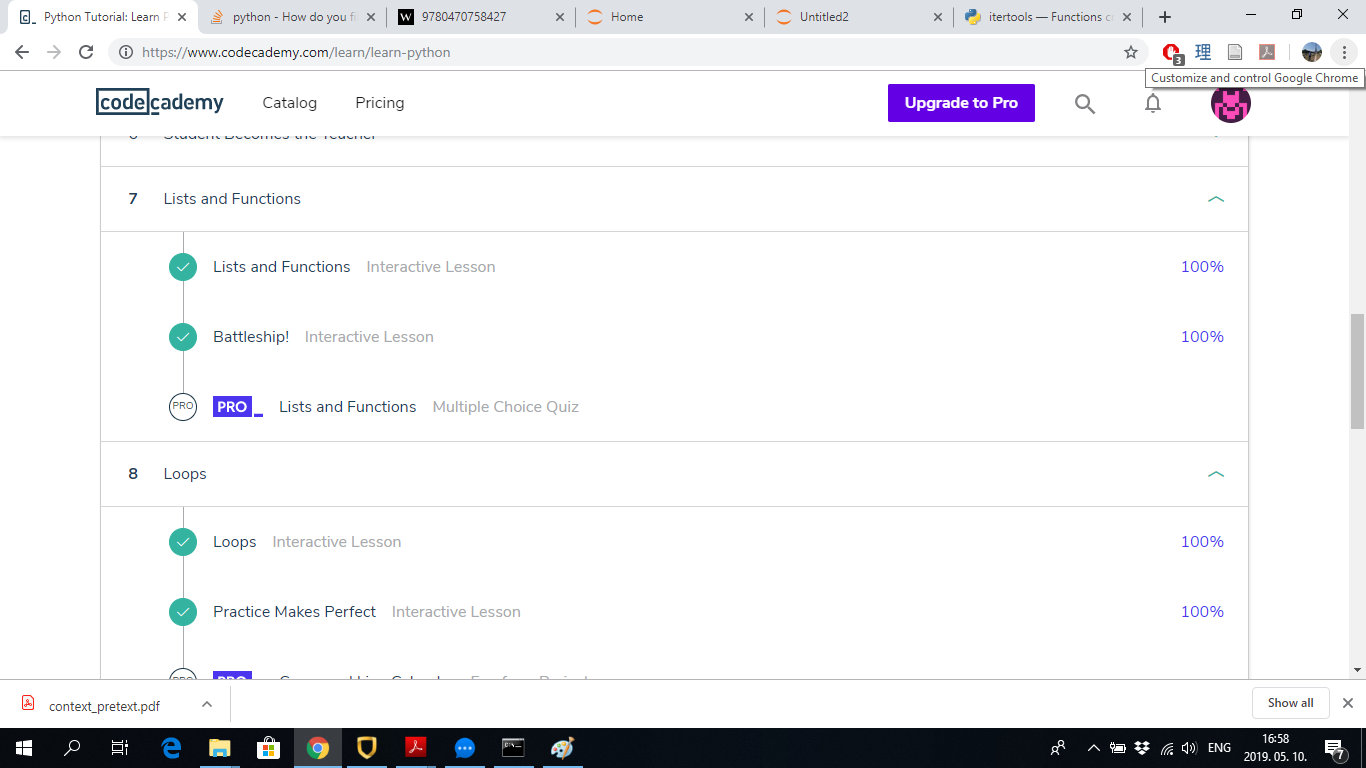Click the PRO circle icon for Lists and Functions quiz
Image resolution: width=1366 pixels, height=768 pixels.
(183, 407)
